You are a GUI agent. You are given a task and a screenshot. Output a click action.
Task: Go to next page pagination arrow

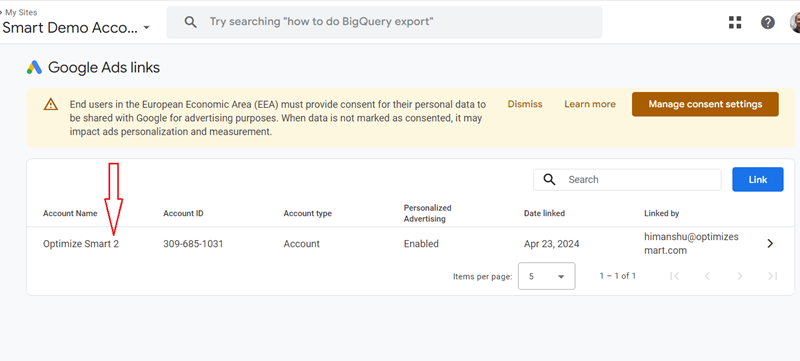click(x=739, y=276)
